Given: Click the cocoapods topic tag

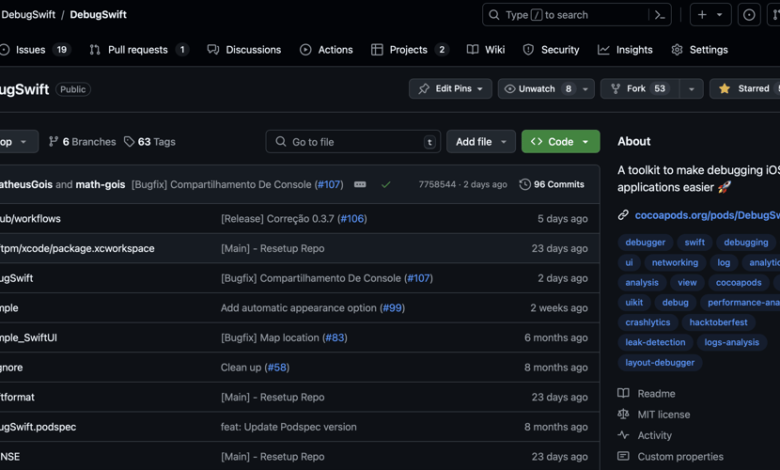Looking at the screenshot, I should coord(738,283).
